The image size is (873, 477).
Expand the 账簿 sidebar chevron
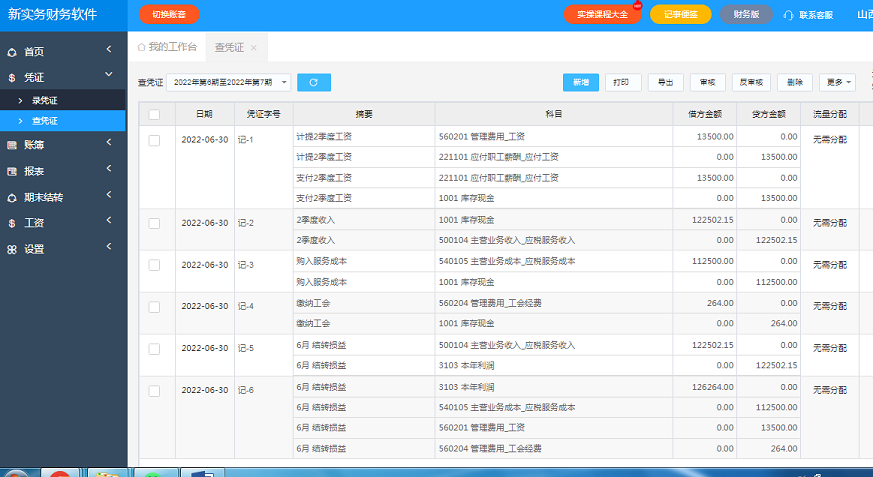point(109,142)
